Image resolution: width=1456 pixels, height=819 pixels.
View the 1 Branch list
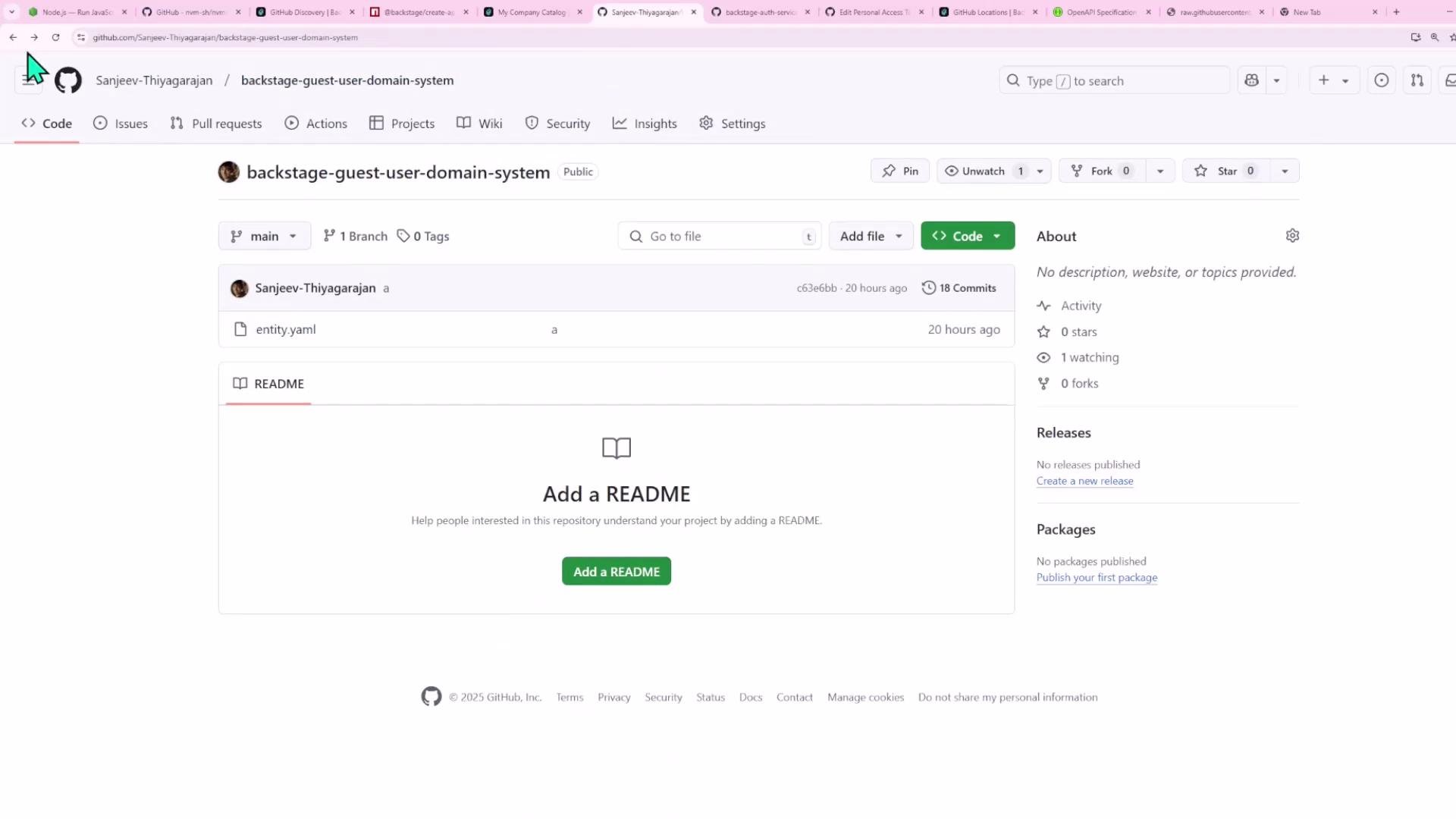tap(355, 236)
